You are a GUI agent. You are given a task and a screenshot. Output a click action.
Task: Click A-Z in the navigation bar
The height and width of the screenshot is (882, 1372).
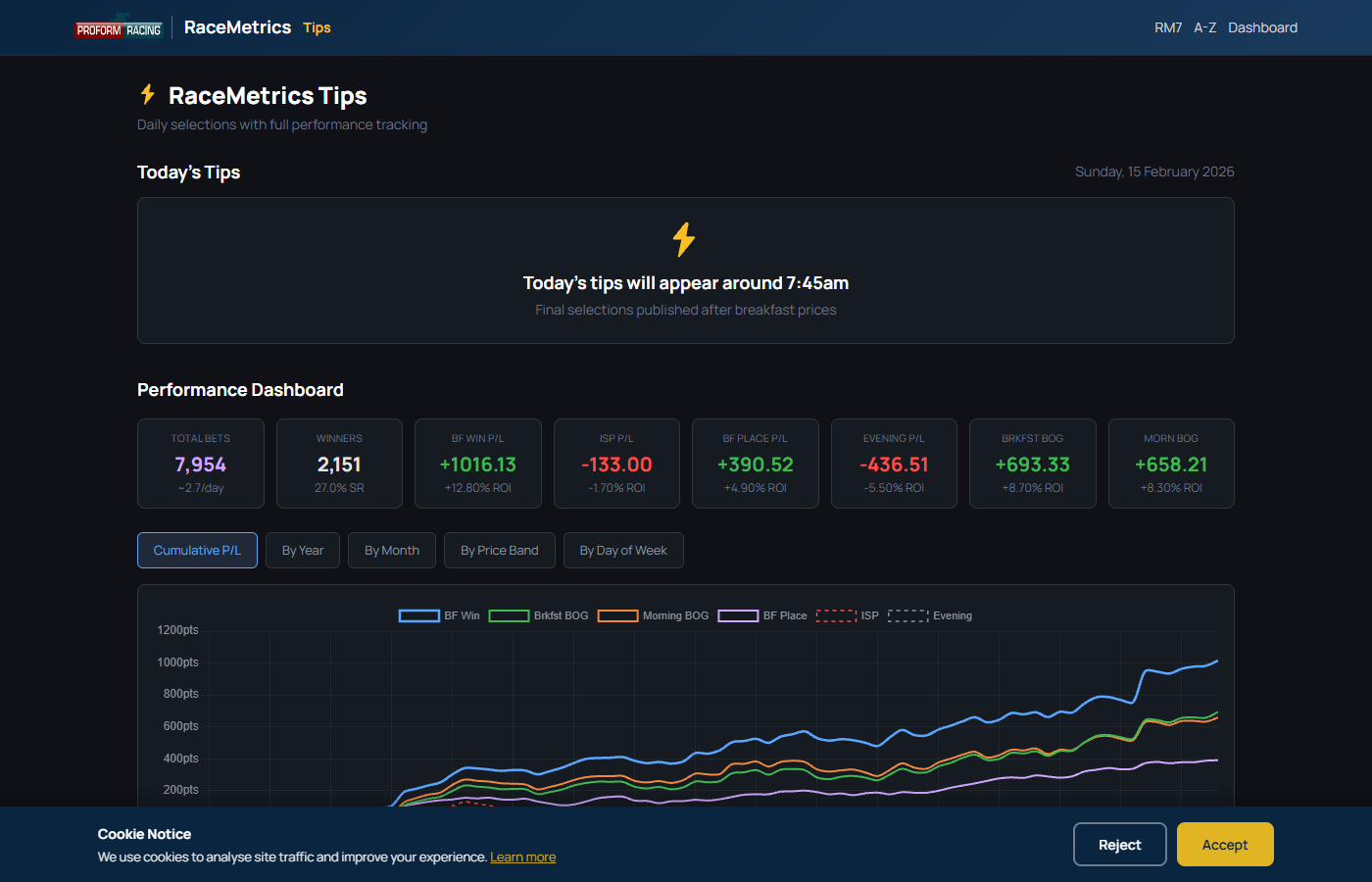point(1205,27)
